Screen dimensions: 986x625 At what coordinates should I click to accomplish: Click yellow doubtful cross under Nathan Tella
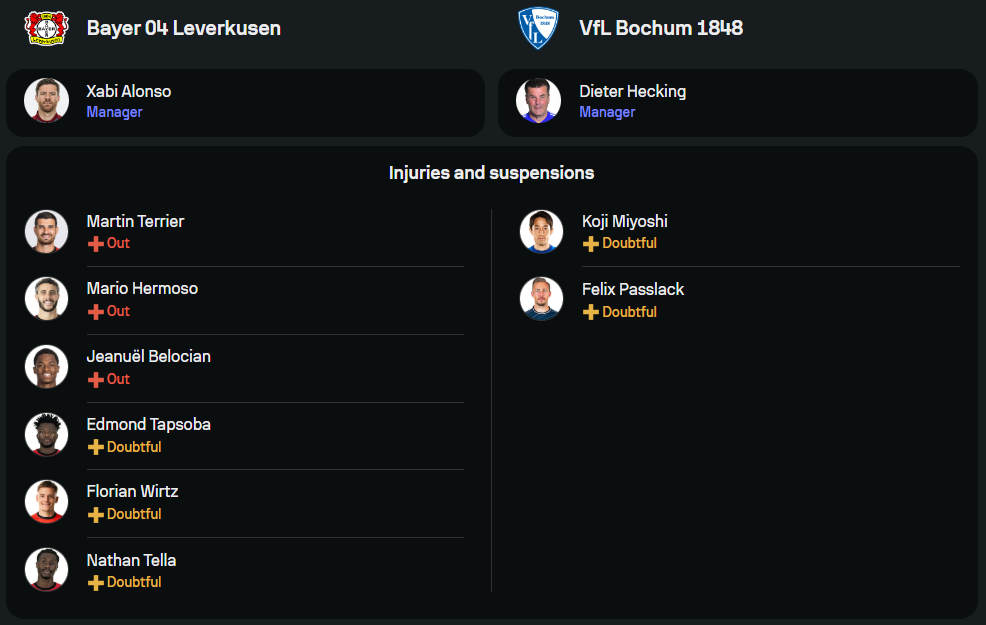(96, 582)
